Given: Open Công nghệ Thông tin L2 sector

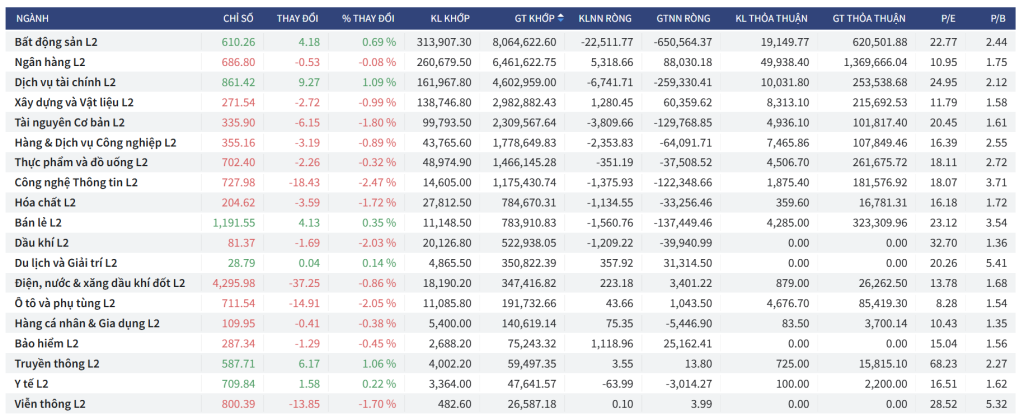Looking at the screenshot, I should tap(76, 182).
